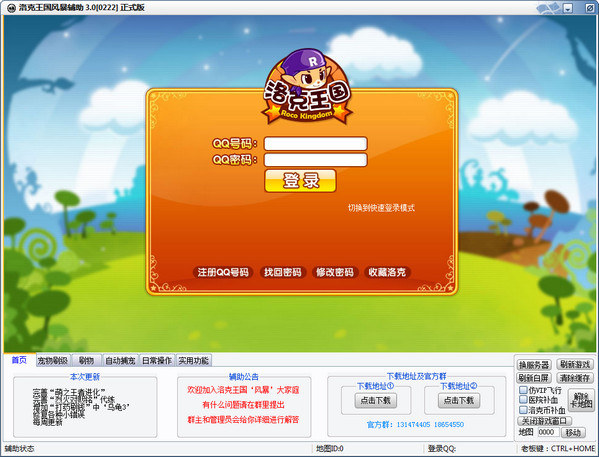Check the 洛克币补血 option
This screenshot has width=599, height=457.
[523, 410]
